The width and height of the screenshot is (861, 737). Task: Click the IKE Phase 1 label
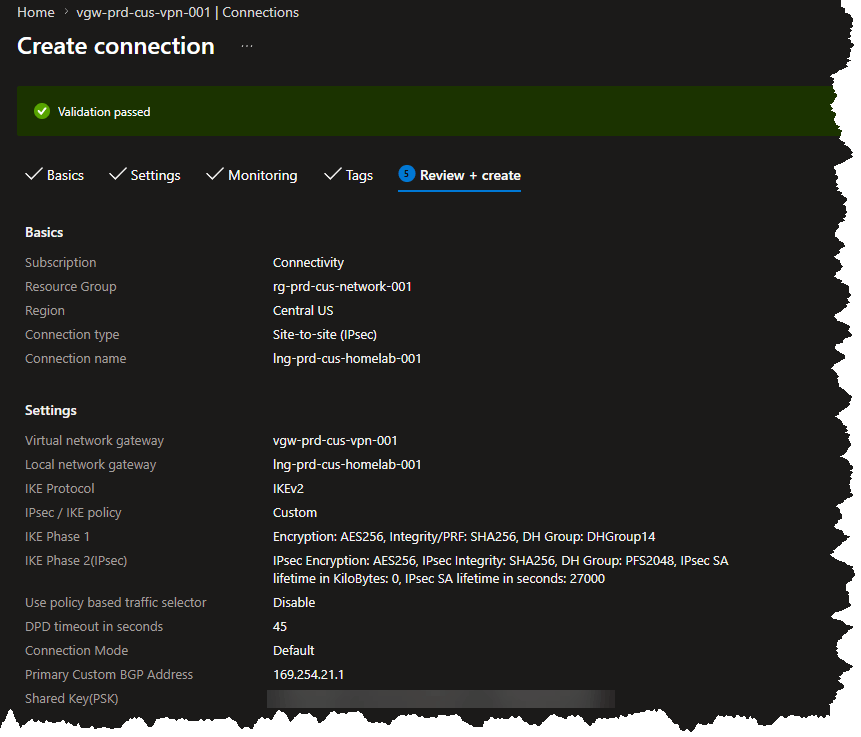coord(57,537)
